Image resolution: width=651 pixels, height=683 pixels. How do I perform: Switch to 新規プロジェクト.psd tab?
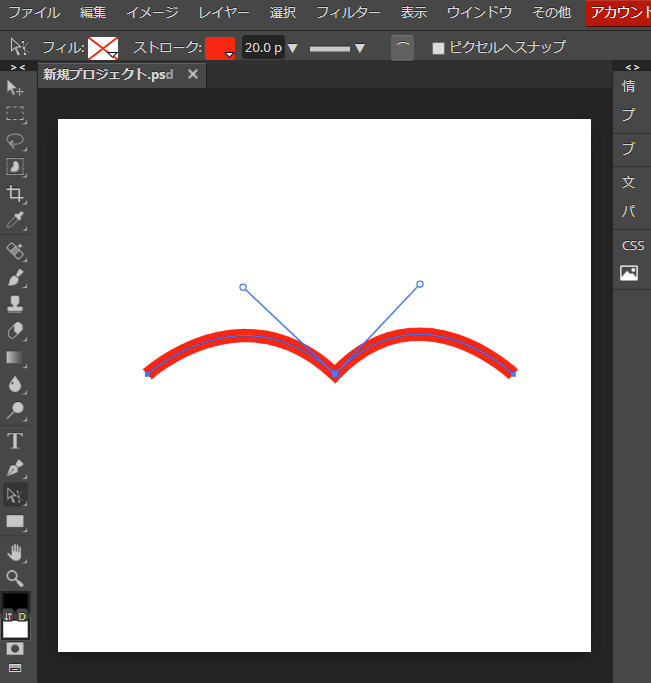coord(108,74)
